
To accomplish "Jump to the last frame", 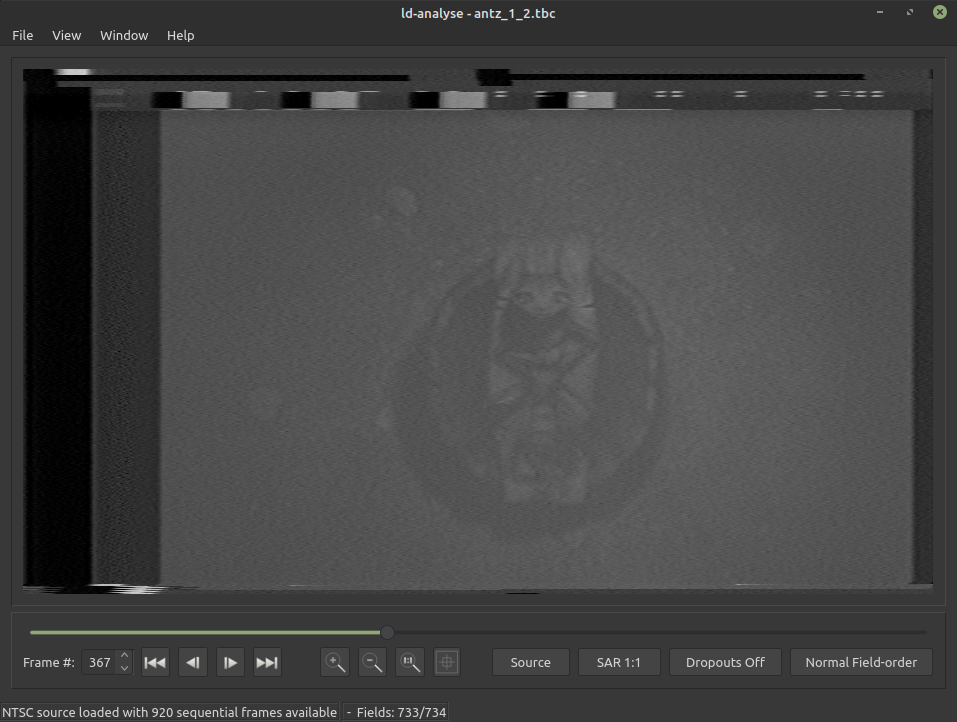I will click(x=267, y=662).
